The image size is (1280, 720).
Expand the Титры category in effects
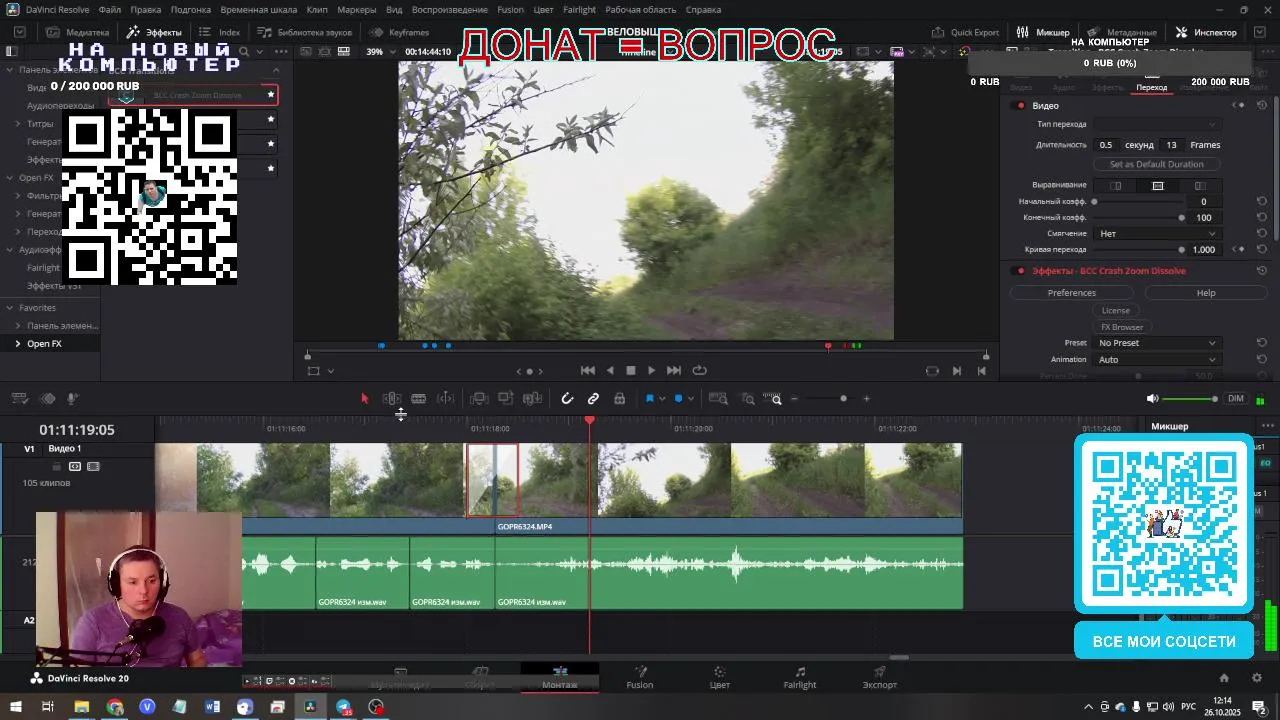coord(18,124)
